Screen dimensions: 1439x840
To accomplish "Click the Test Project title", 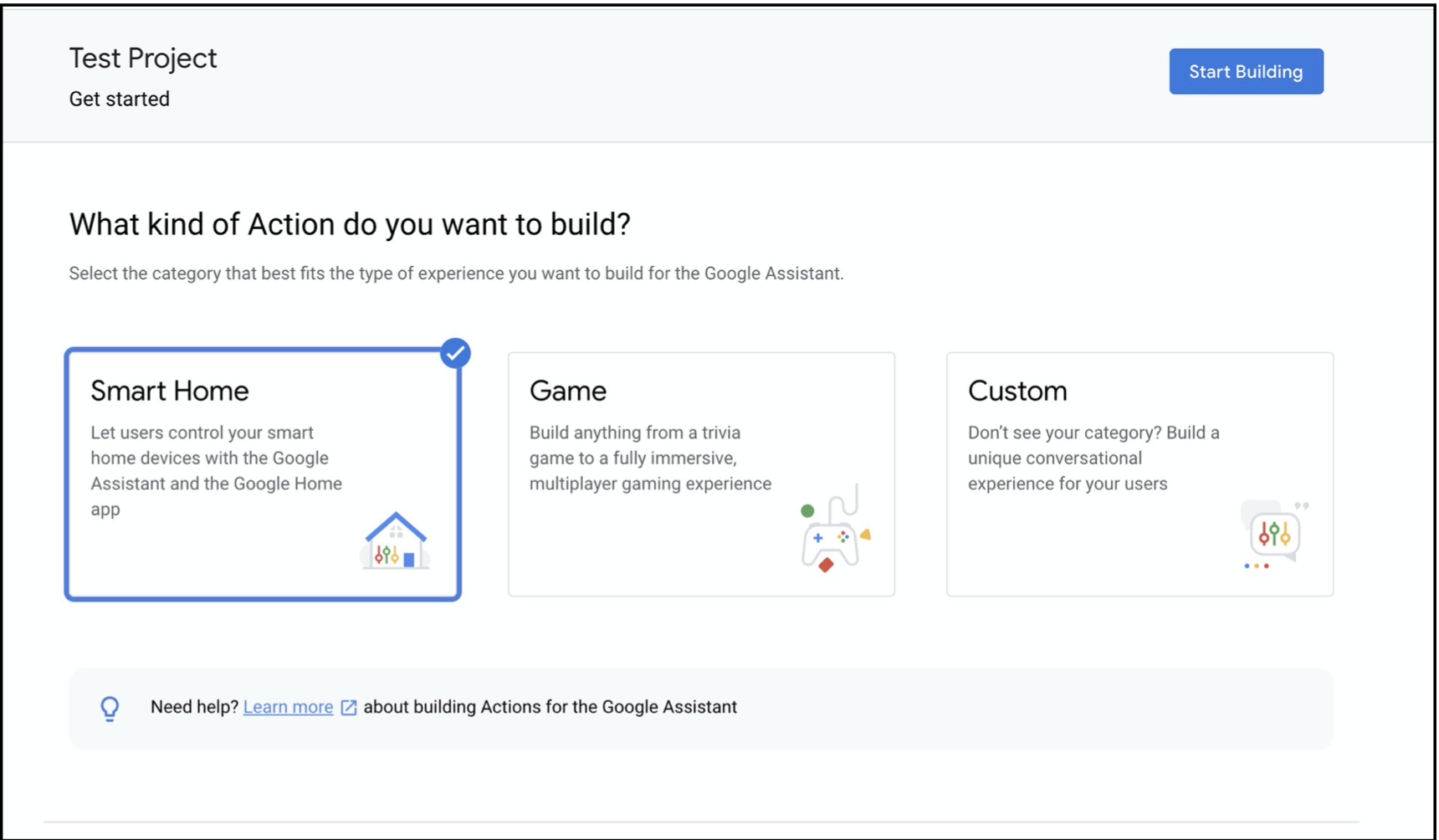I will pos(143,58).
